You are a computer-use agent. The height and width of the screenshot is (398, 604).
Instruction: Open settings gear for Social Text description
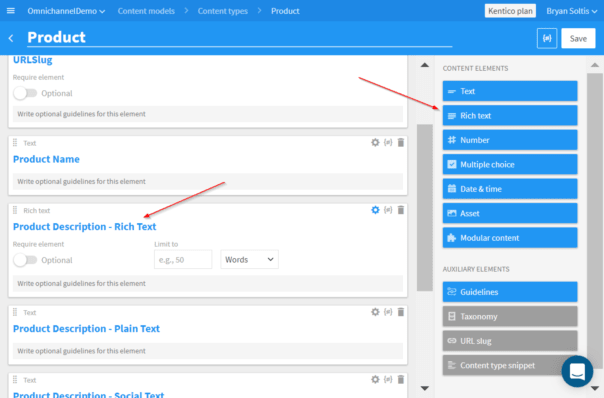point(375,380)
